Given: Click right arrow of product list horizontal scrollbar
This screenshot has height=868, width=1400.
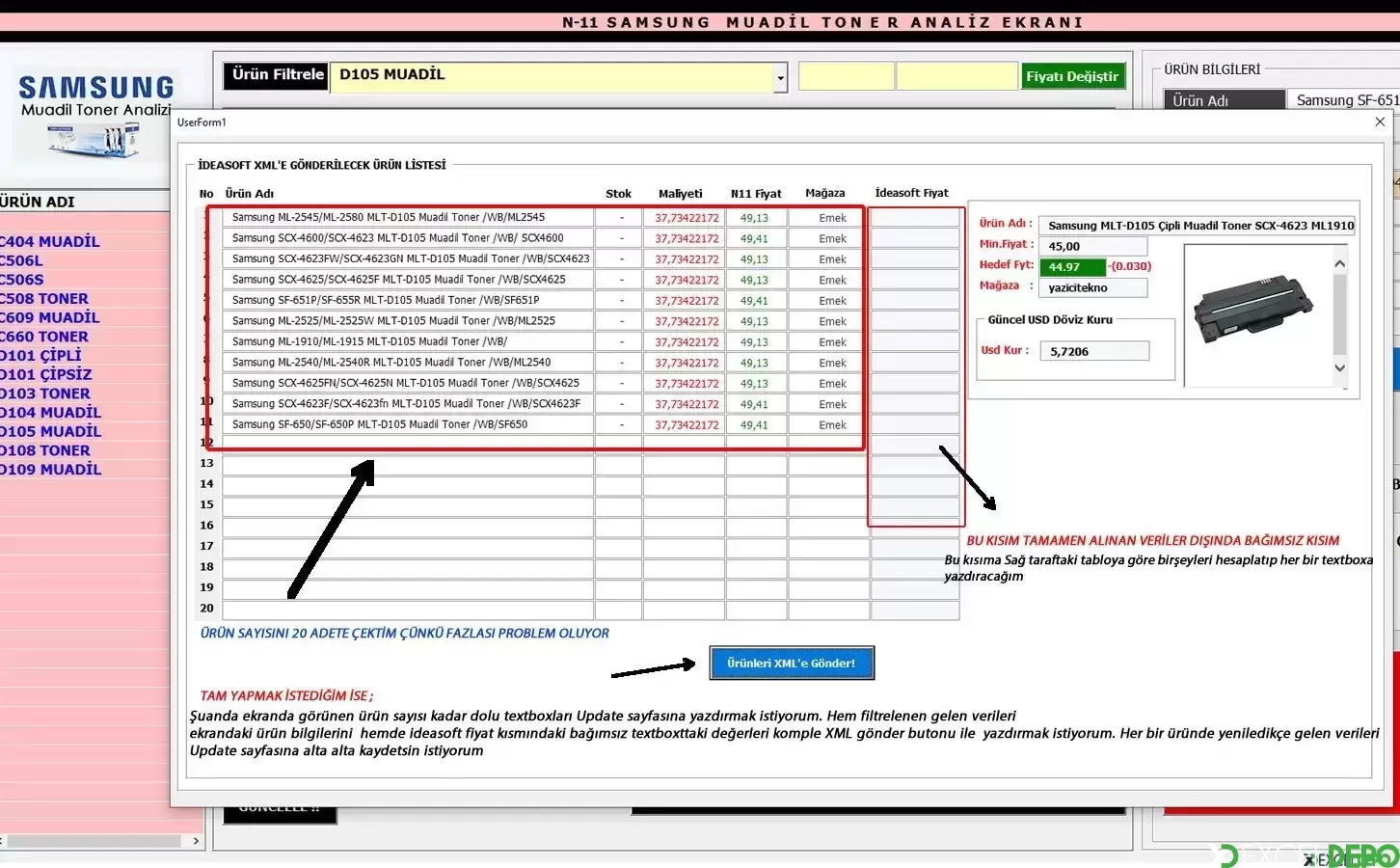Looking at the screenshot, I should tap(196, 841).
